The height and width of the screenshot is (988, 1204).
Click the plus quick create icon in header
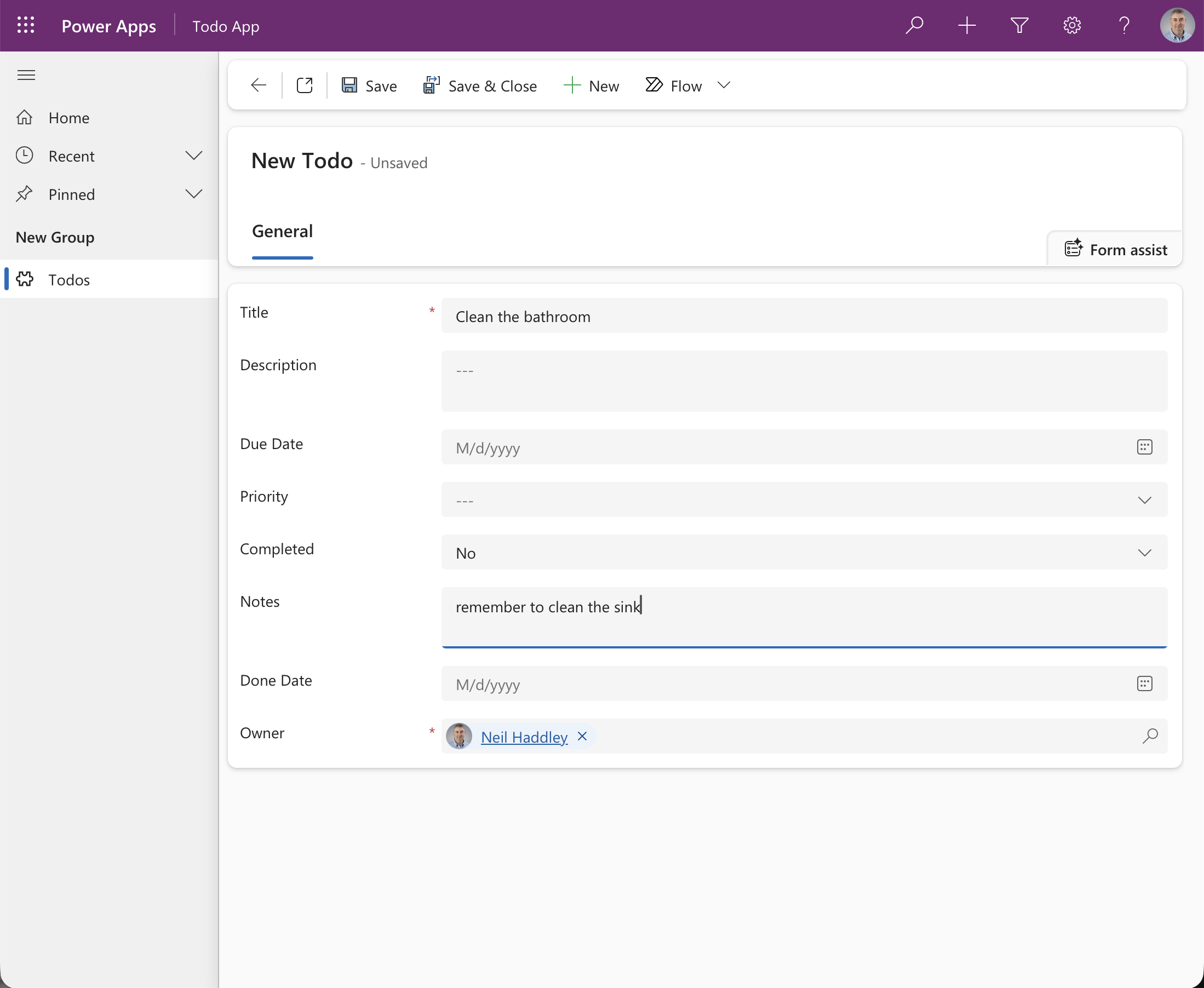tap(967, 26)
